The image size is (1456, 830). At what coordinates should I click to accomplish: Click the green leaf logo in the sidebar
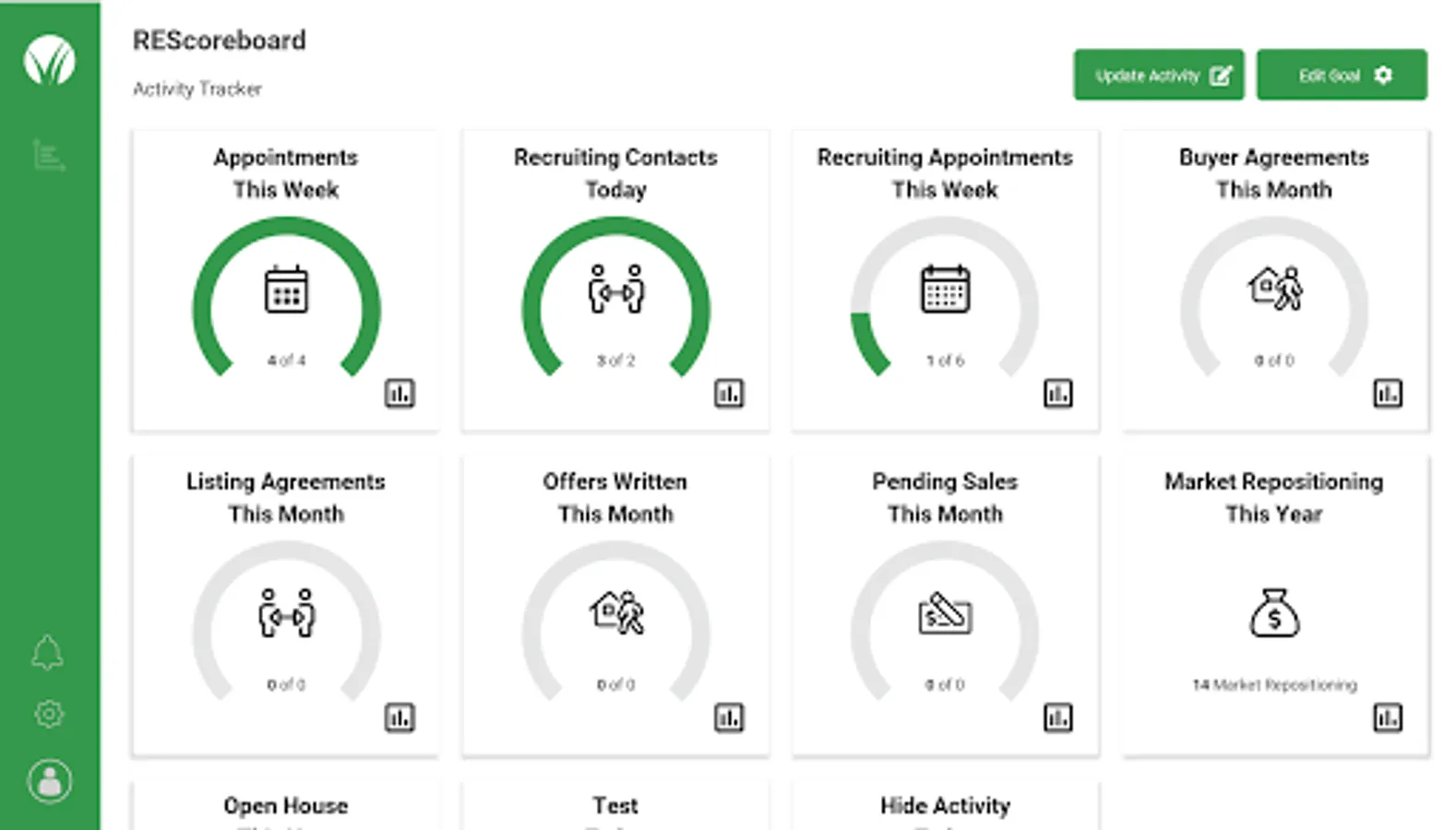(49, 60)
